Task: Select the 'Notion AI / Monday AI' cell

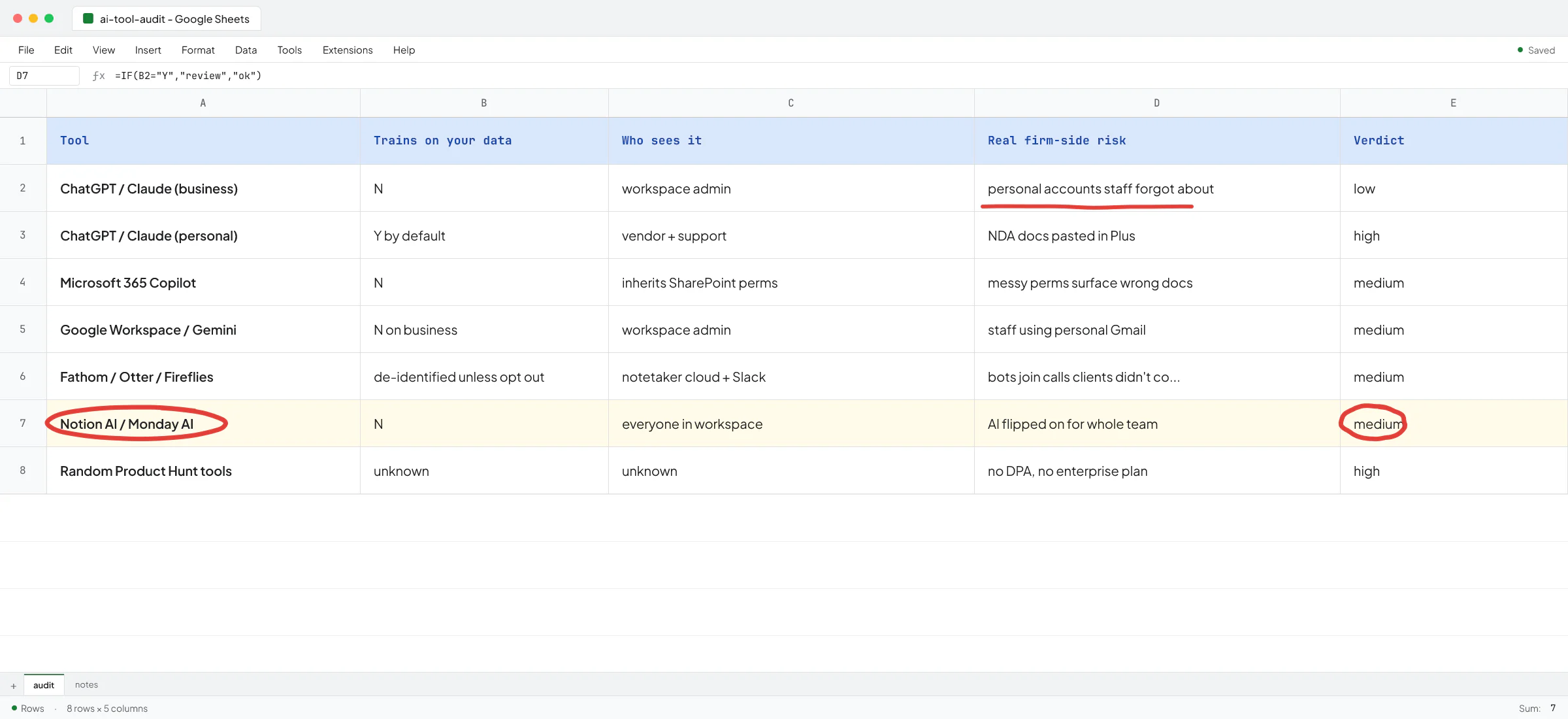Action: coord(203,424)
